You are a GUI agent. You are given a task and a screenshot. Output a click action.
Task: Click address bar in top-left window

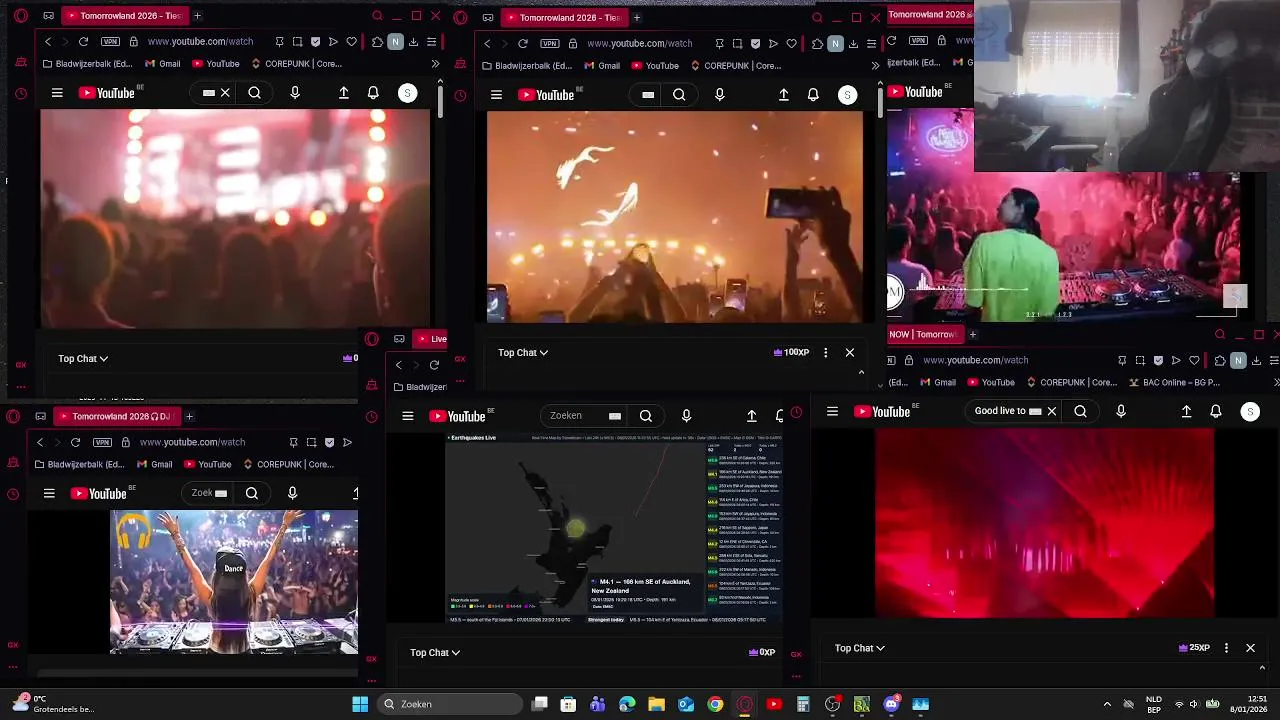click(x=200, y=42)
